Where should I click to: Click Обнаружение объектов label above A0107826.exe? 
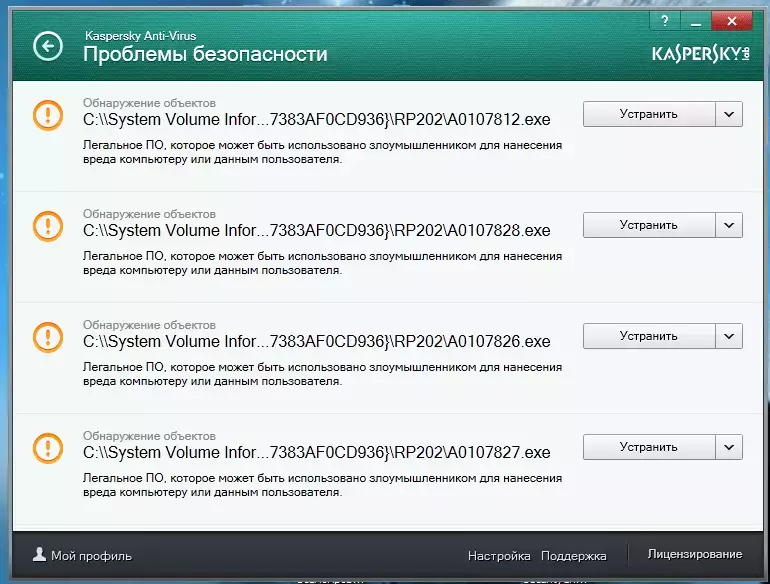coord(149,325)
